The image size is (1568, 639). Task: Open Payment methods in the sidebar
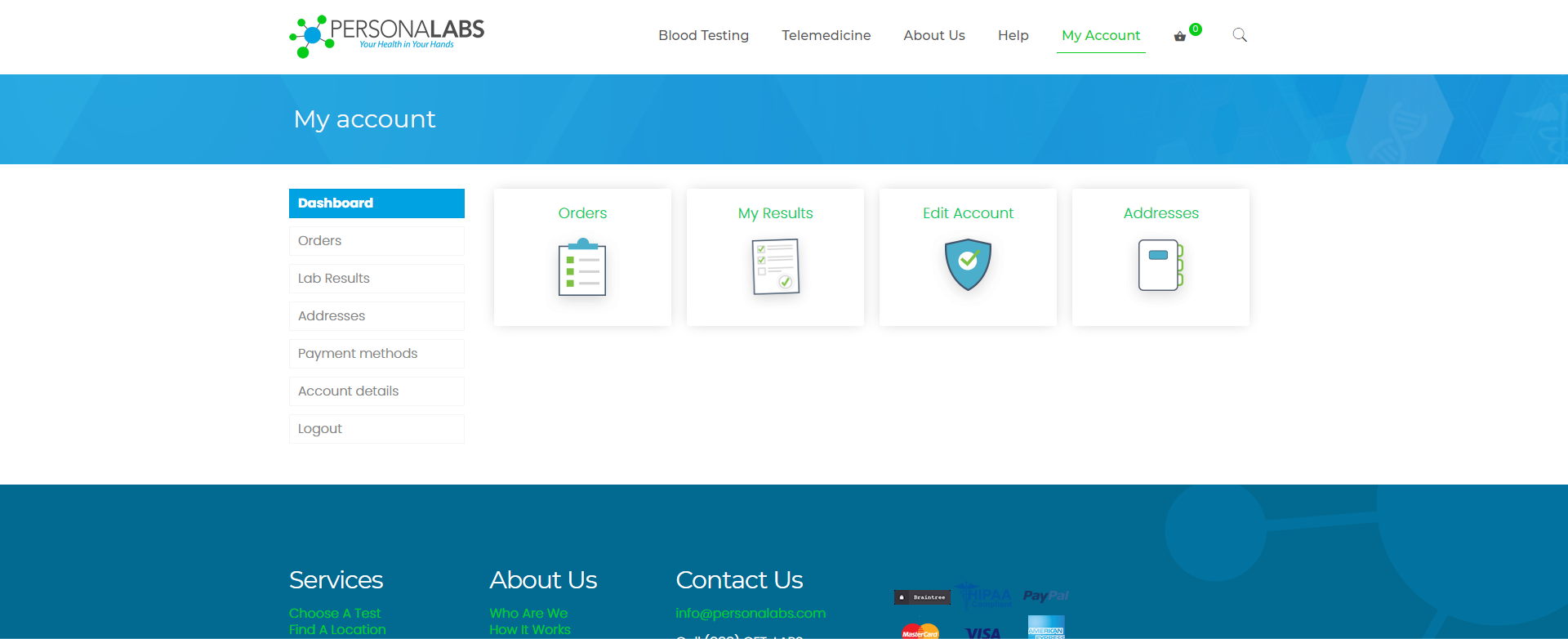[376, 354]
